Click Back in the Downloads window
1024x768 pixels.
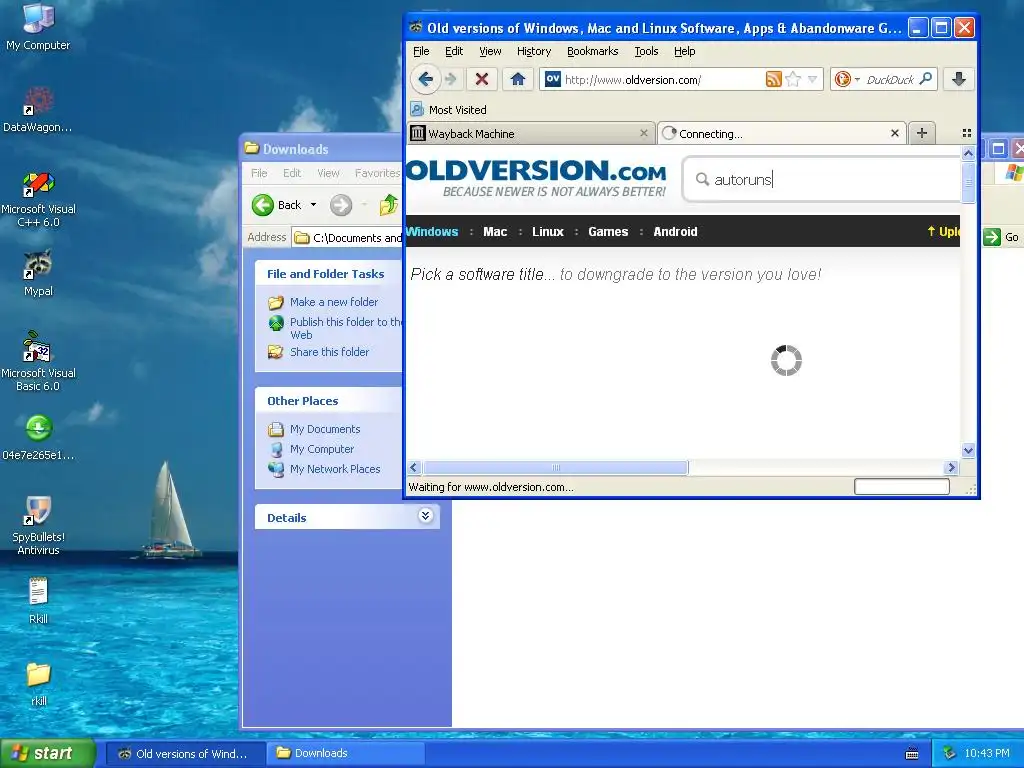pyautogui.click(x=277, y=205)
